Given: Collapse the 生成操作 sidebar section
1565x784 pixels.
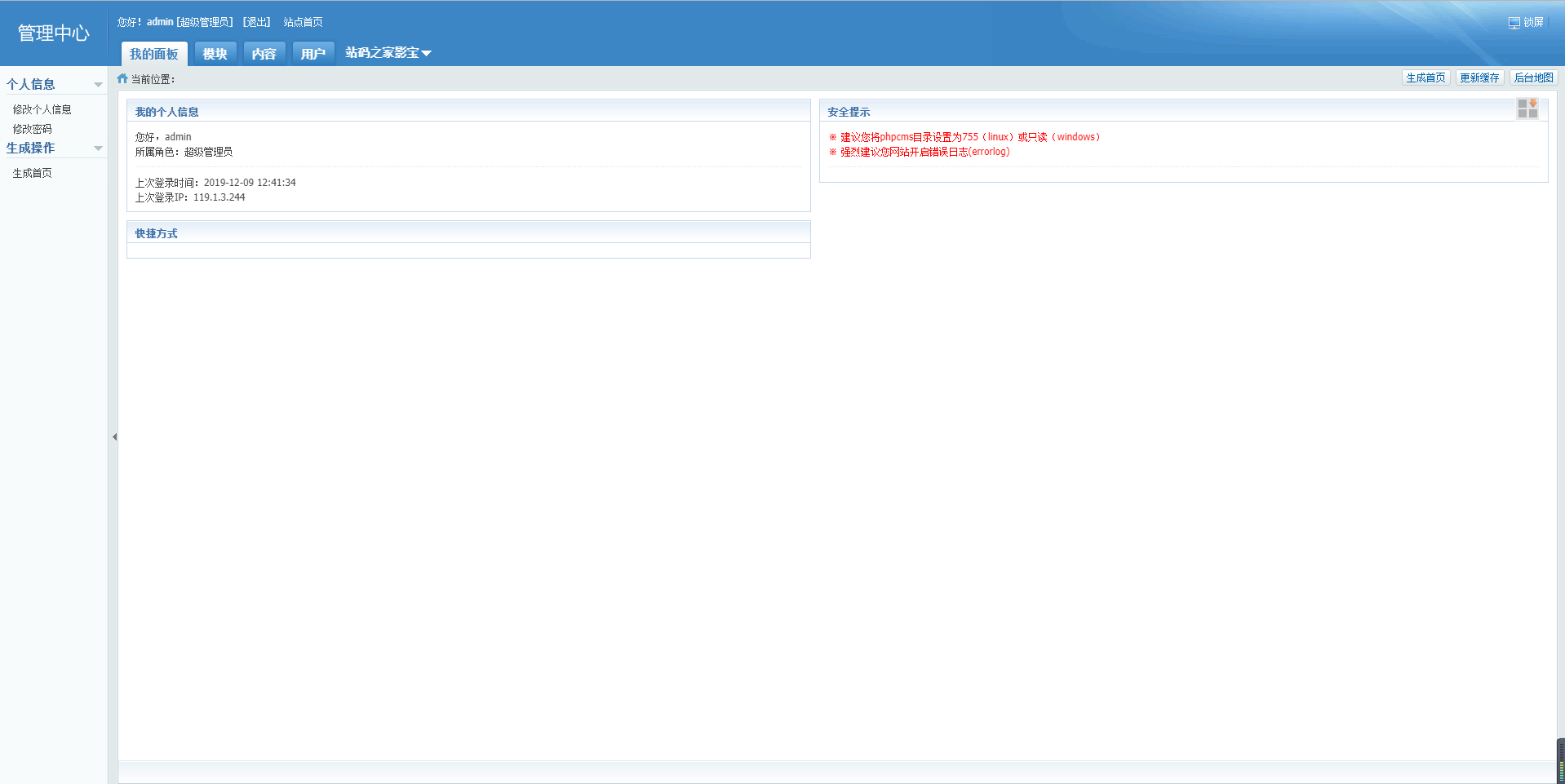Looking at the screenshot, I should [x=98, y=148].
